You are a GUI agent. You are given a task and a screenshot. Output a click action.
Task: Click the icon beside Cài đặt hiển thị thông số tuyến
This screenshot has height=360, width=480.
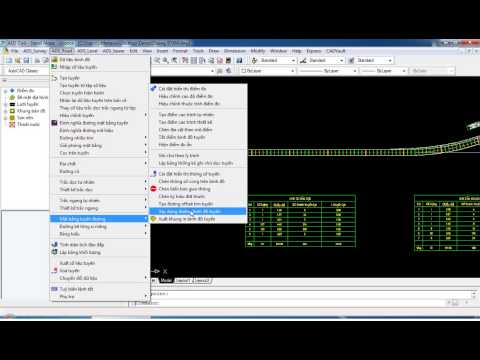click(153, 174)
